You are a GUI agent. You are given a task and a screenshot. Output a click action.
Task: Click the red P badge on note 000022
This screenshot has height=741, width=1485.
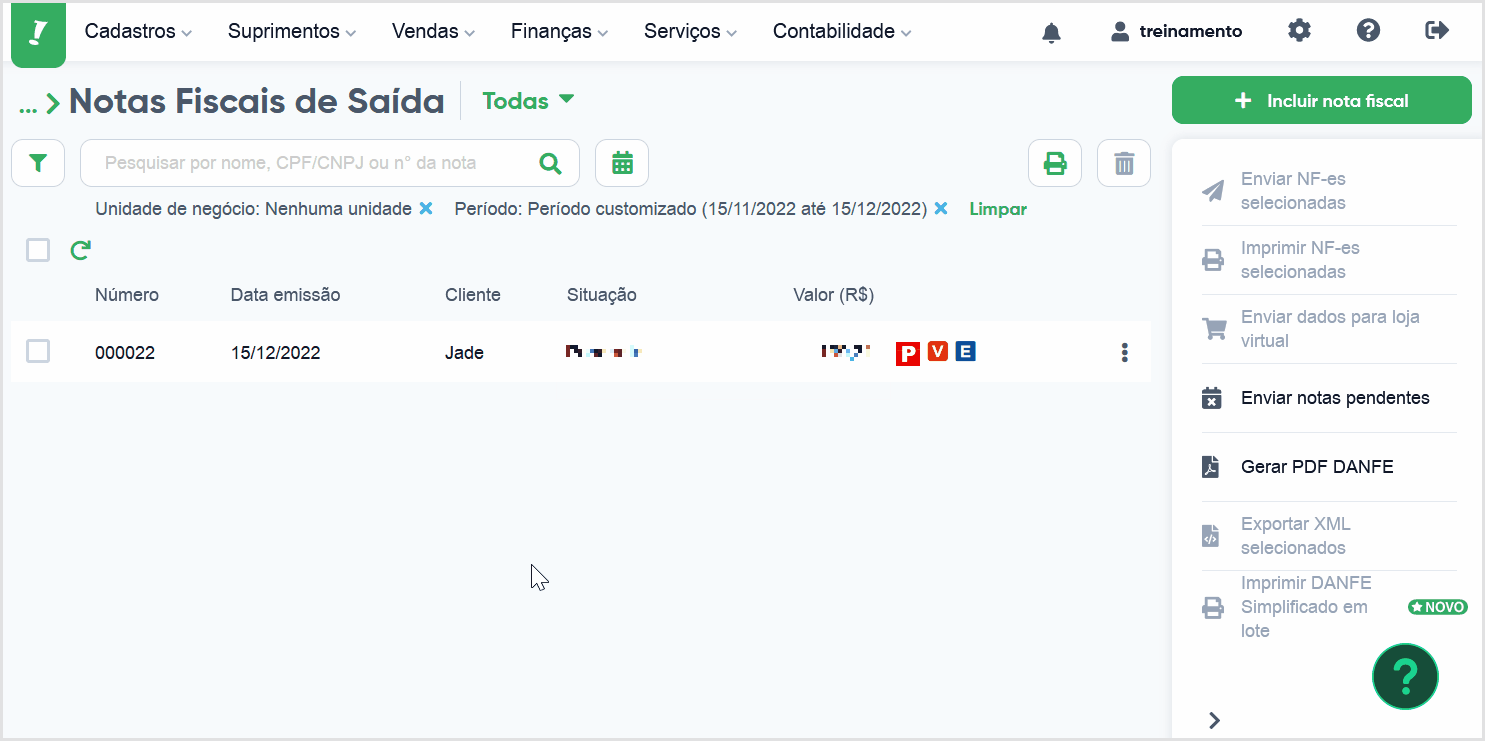coord(907,352)
